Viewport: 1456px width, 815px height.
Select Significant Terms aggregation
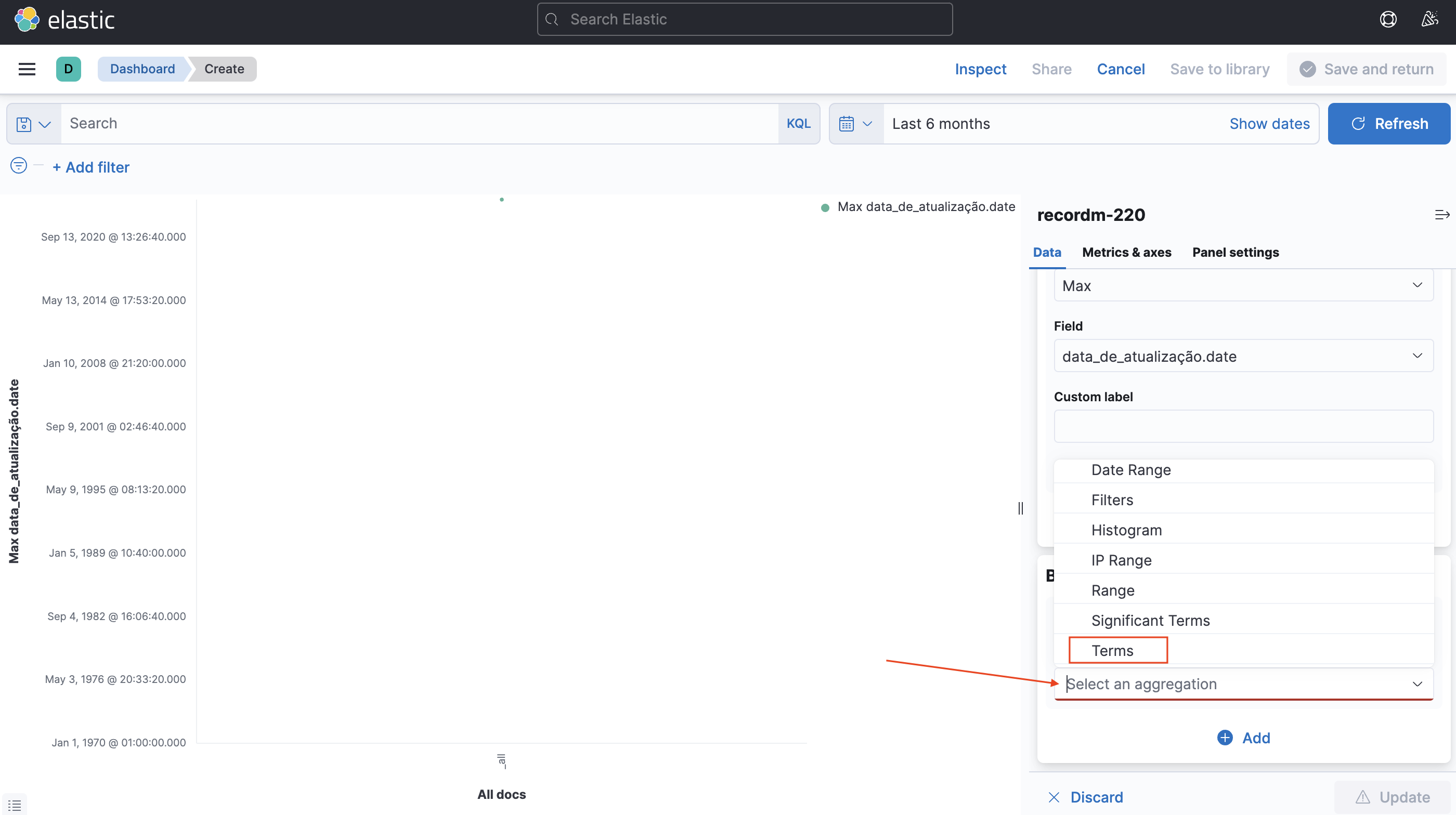1243,620
